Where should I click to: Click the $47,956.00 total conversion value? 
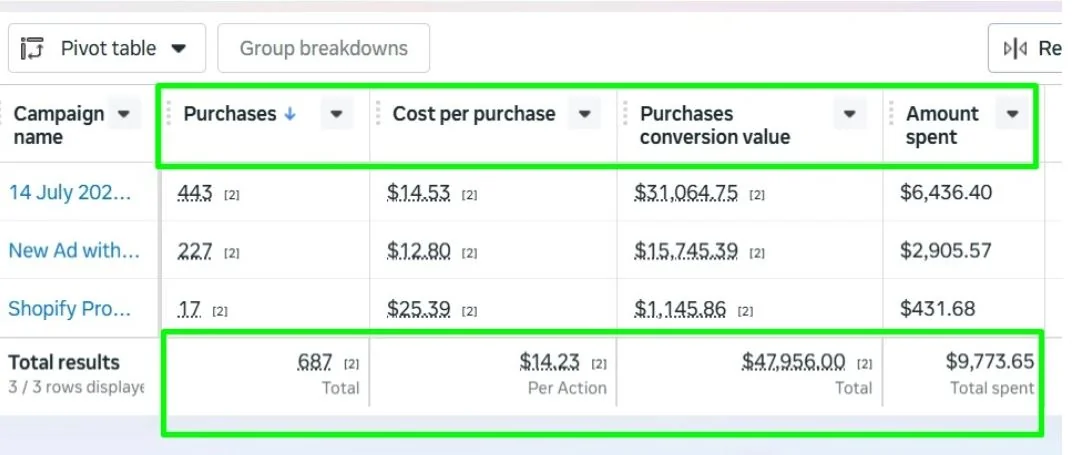[794, 361]
